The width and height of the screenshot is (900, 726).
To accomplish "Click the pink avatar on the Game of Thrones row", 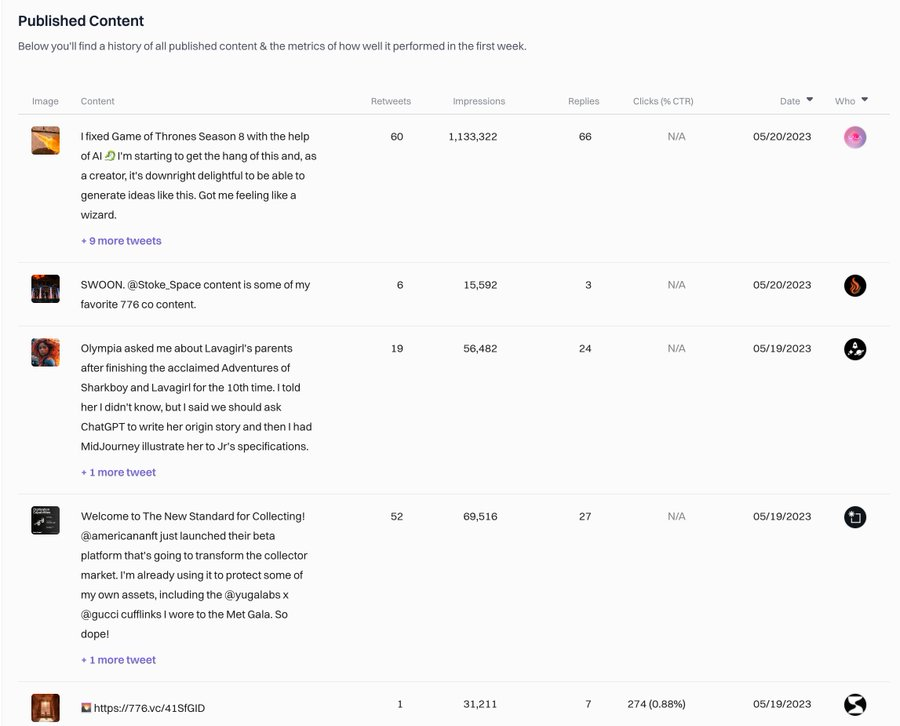I will (x=854, y=137).
